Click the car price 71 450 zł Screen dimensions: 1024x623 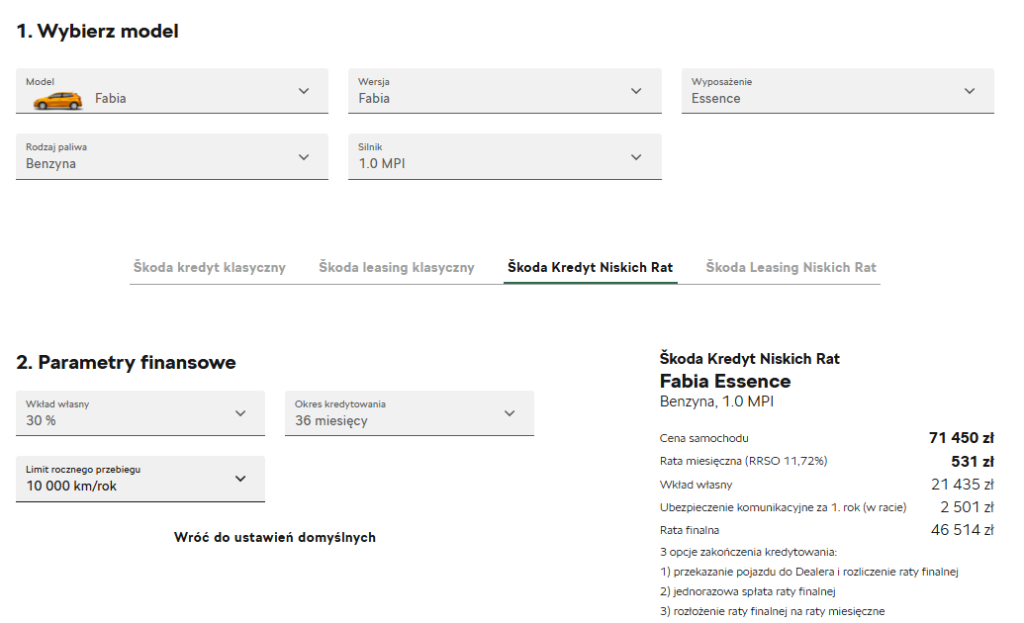tap(961, 438)
